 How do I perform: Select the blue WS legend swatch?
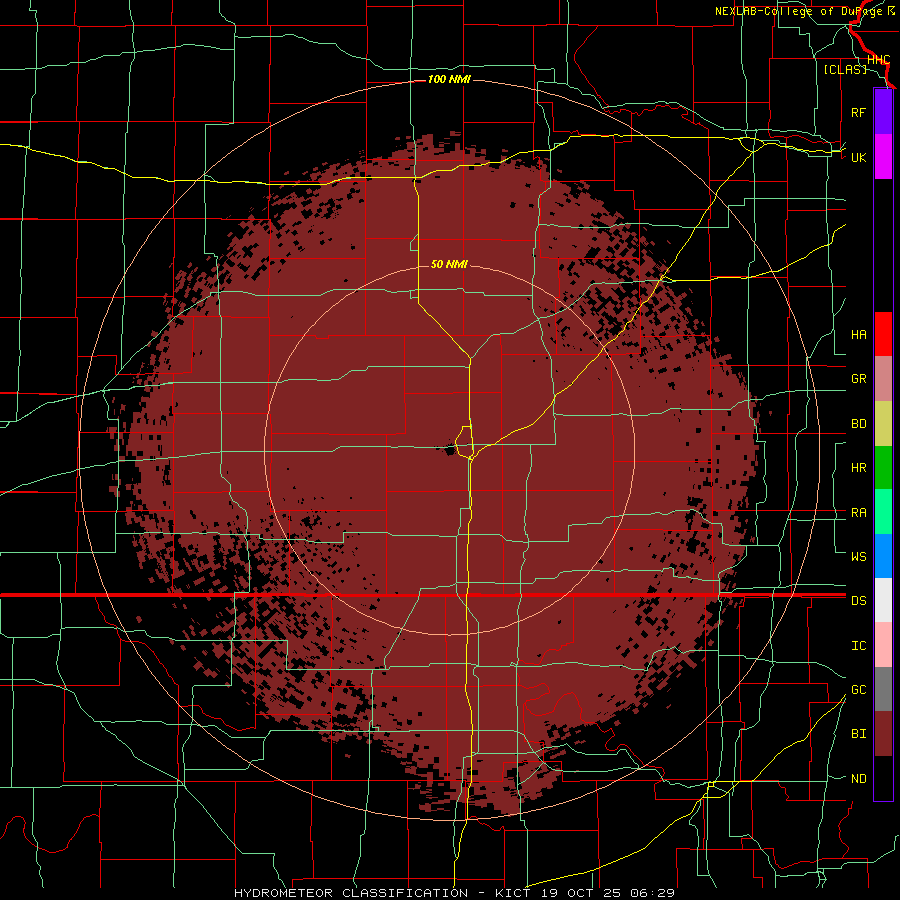click(883, 556)
